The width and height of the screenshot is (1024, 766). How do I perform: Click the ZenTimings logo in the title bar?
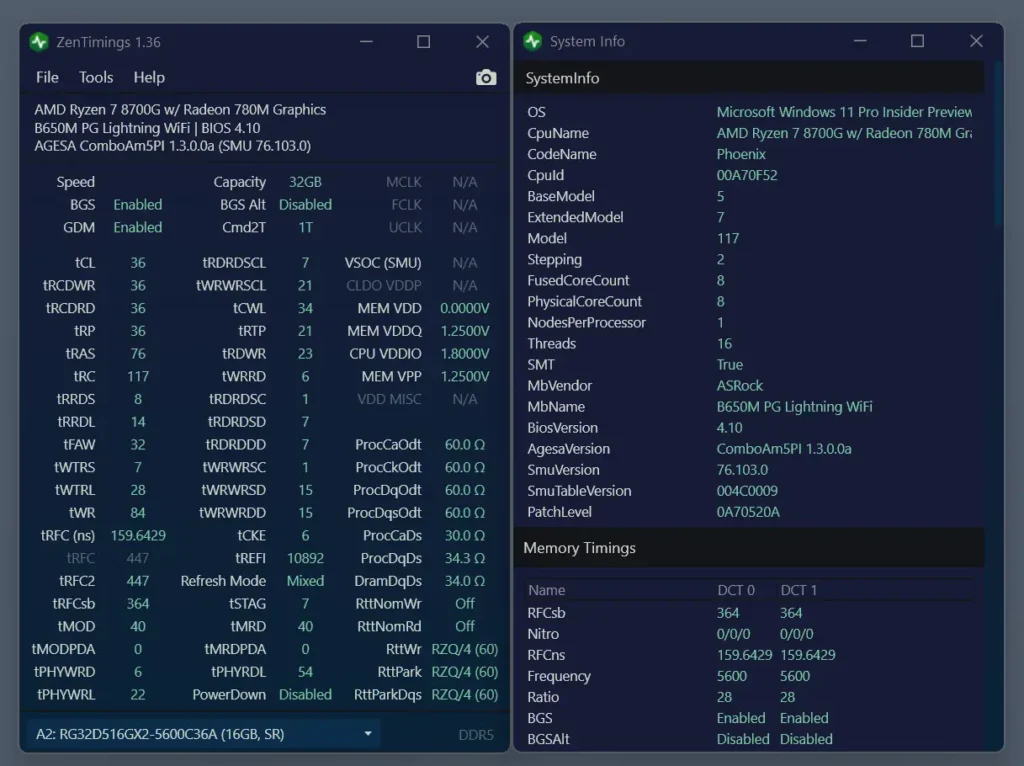[39, 41]
